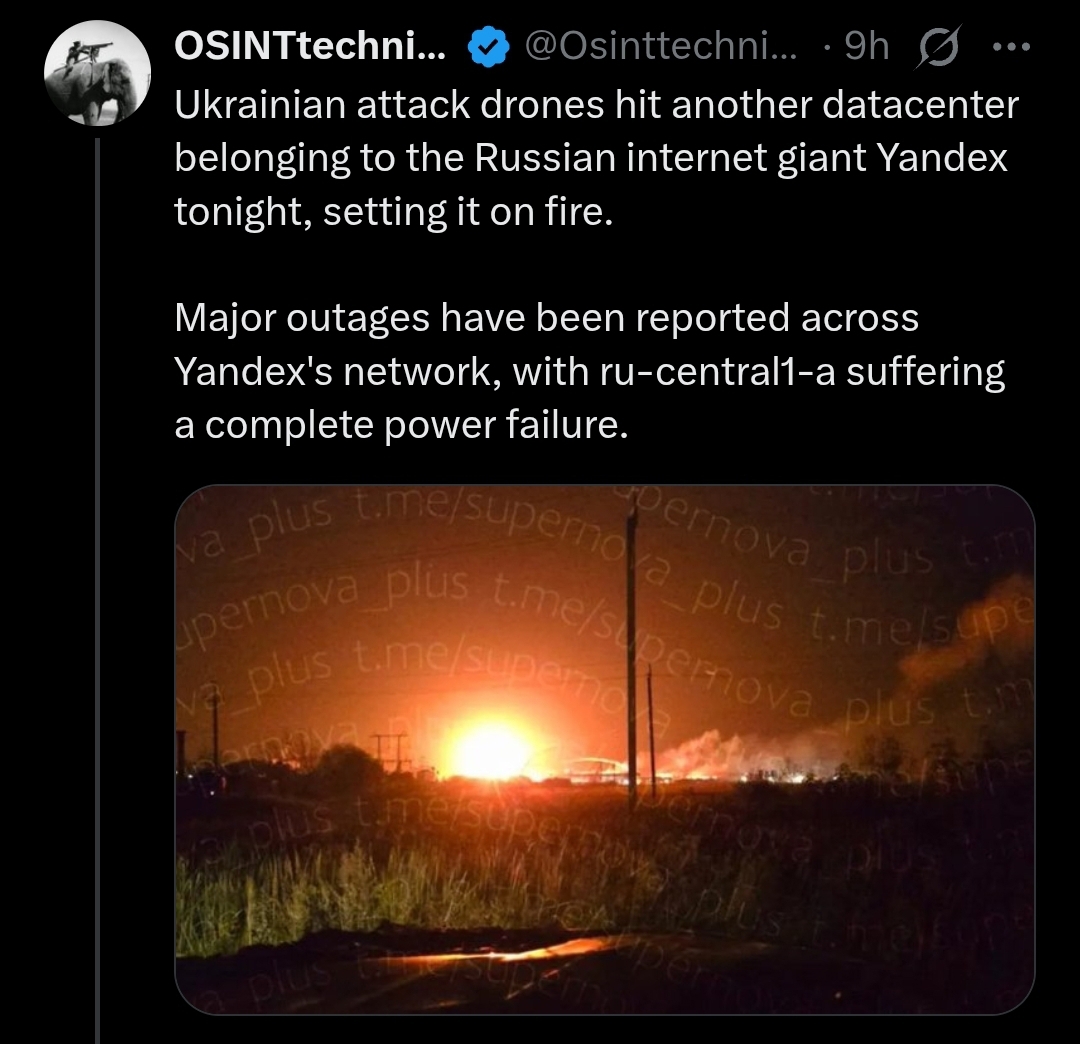Open the attached night explosion photo

(605, 749)
